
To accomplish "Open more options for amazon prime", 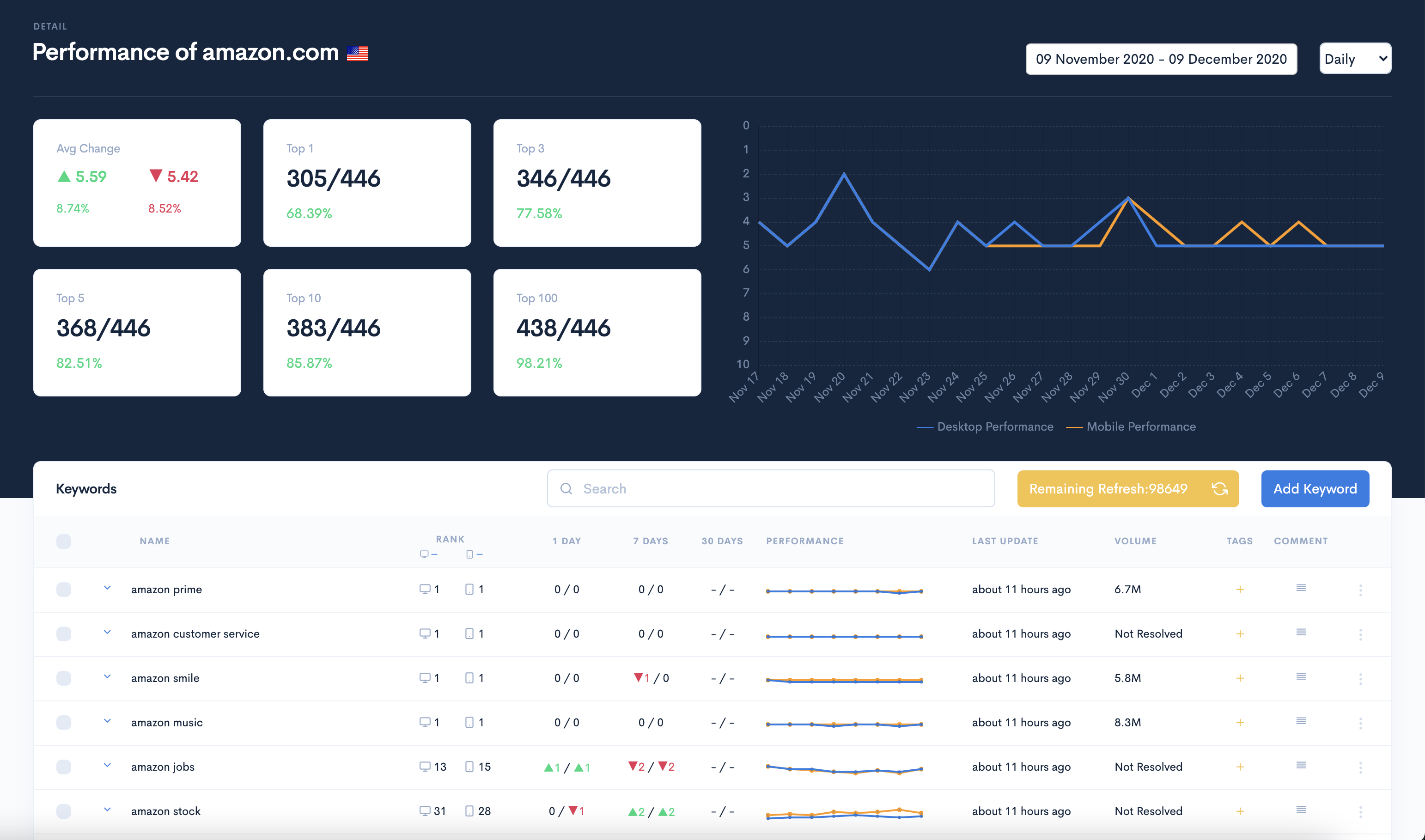I will 1360,590.
